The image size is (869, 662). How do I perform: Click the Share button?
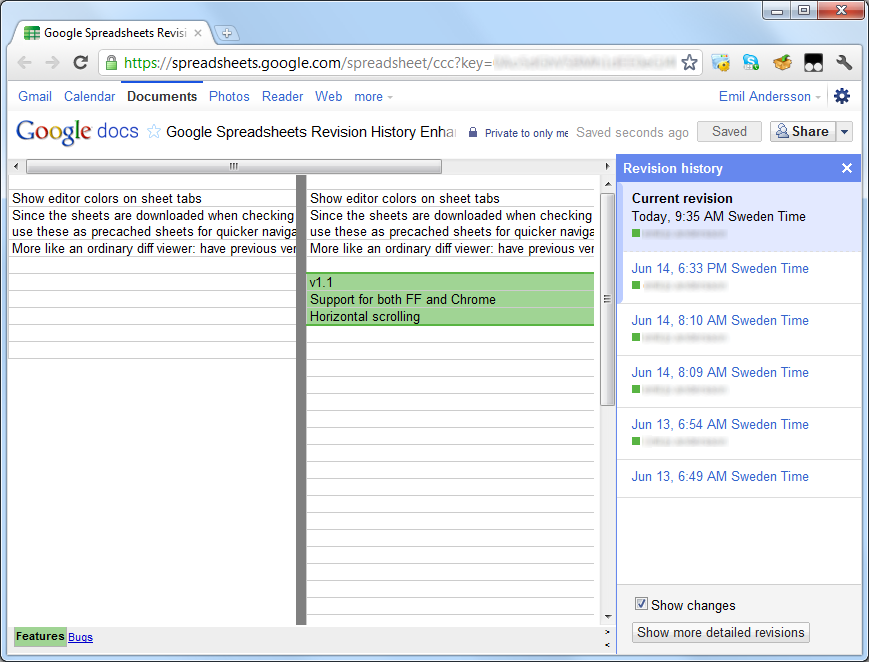pyautogui.click(x=802, y=132)
